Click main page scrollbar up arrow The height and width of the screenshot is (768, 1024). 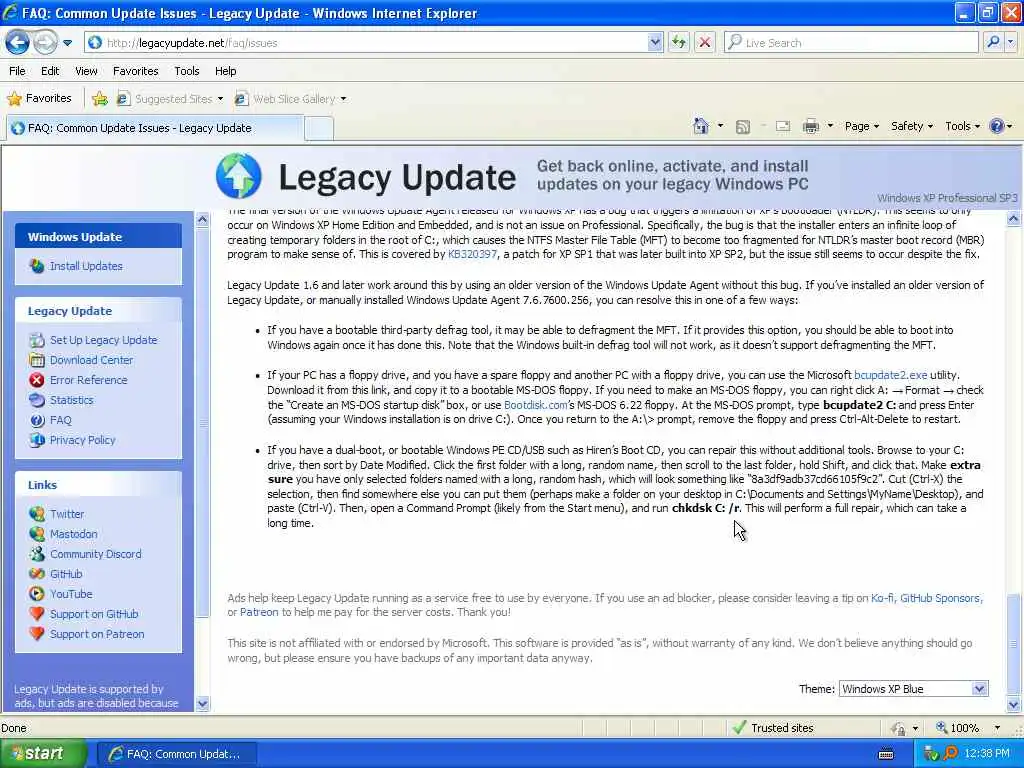1014,219
